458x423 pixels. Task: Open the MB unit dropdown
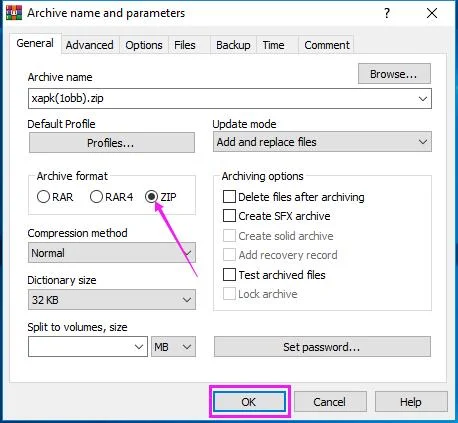pos(173,347)
